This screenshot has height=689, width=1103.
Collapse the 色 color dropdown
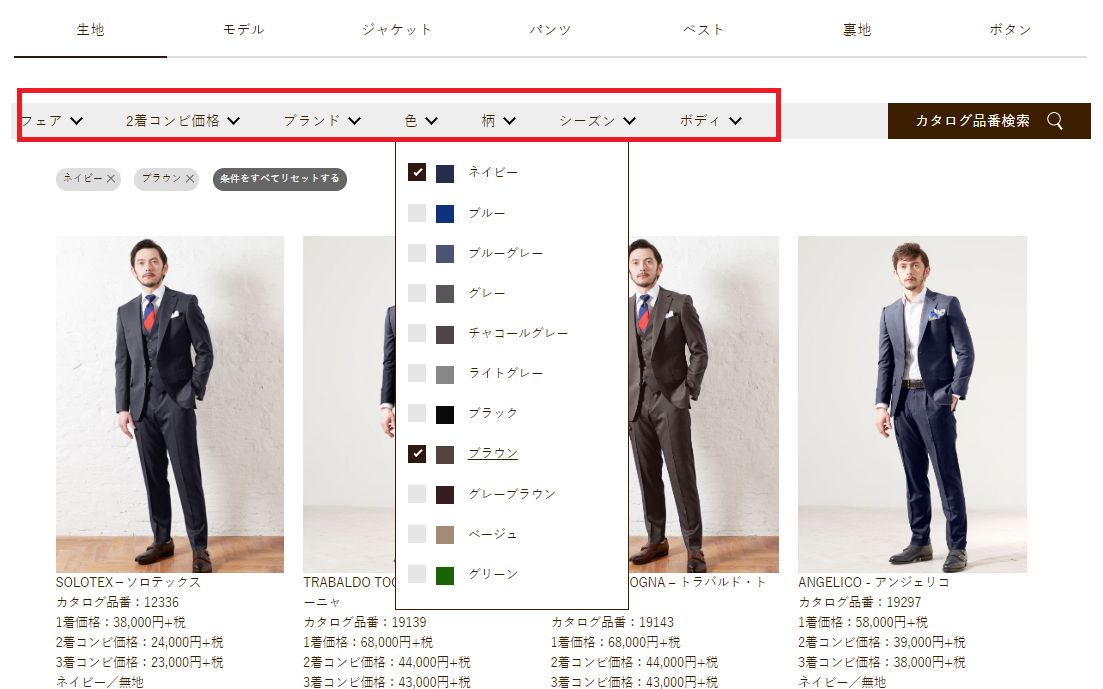pos(421,121)
